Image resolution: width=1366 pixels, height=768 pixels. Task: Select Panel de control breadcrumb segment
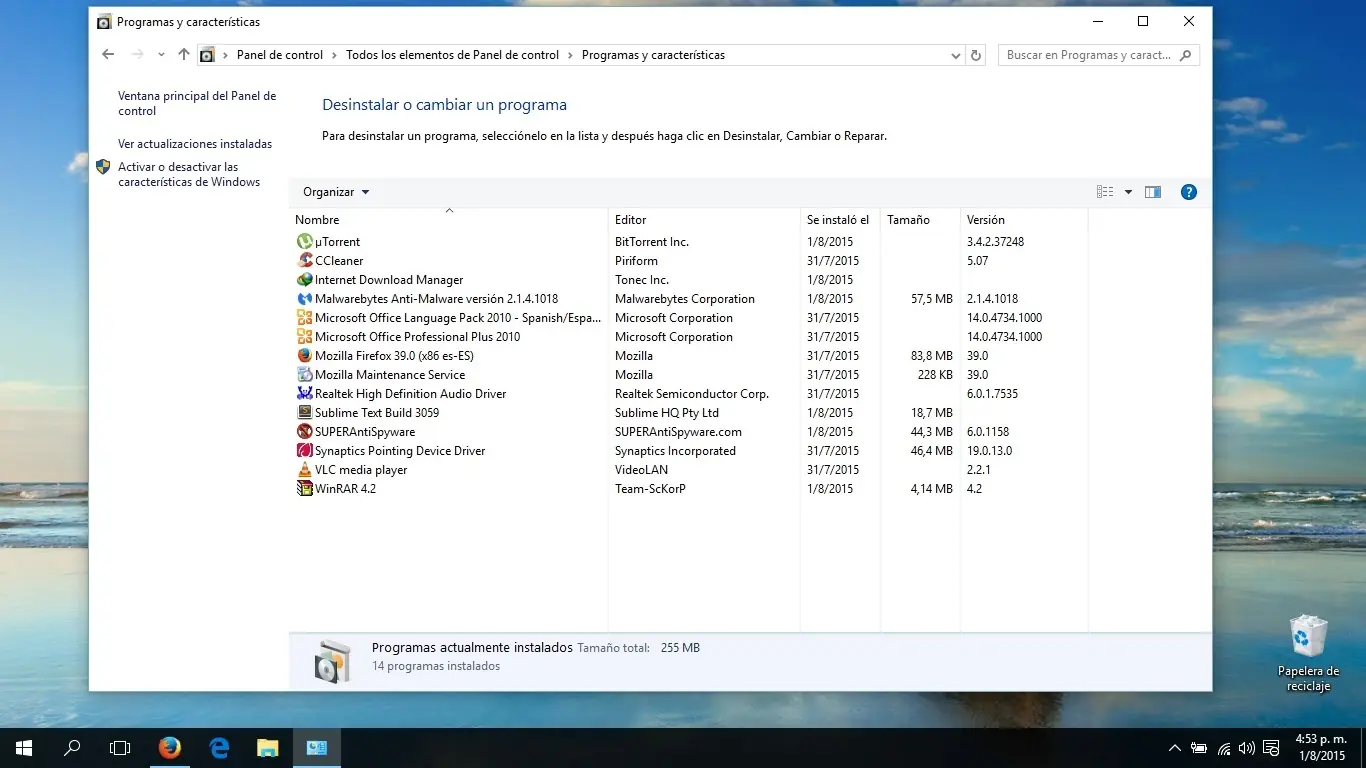coord(280,56)
